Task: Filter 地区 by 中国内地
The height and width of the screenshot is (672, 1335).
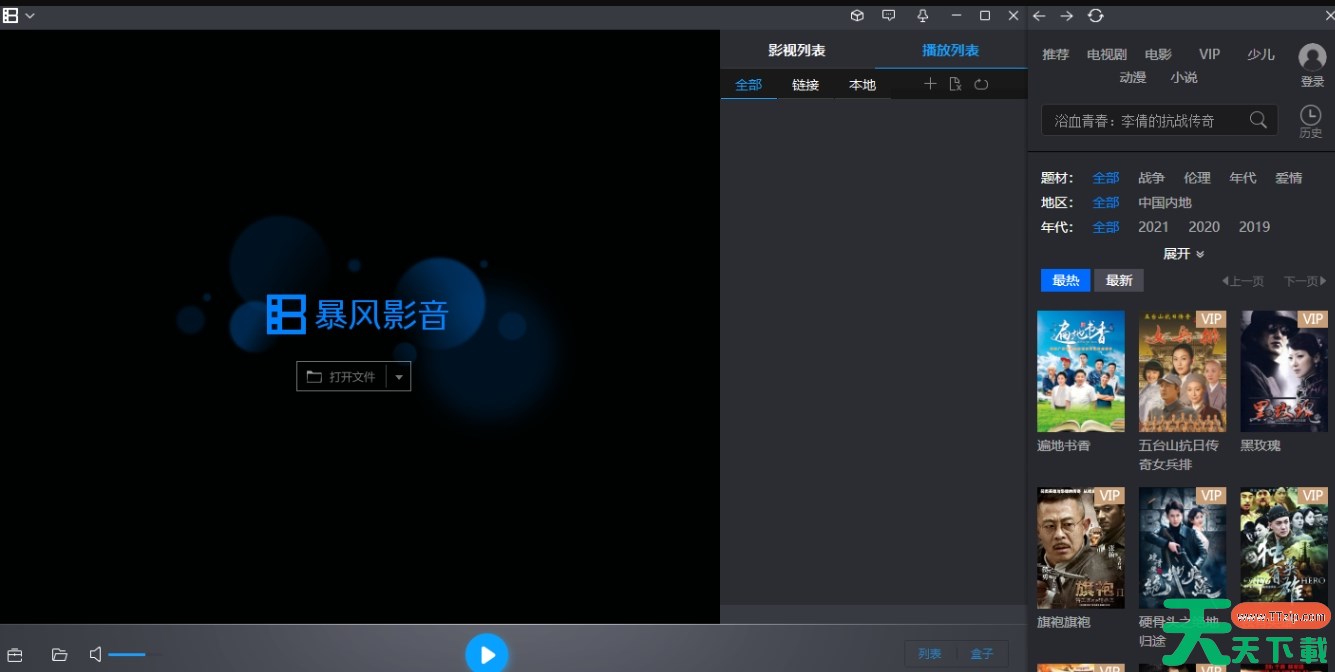Action: (x=1165, y=202)
